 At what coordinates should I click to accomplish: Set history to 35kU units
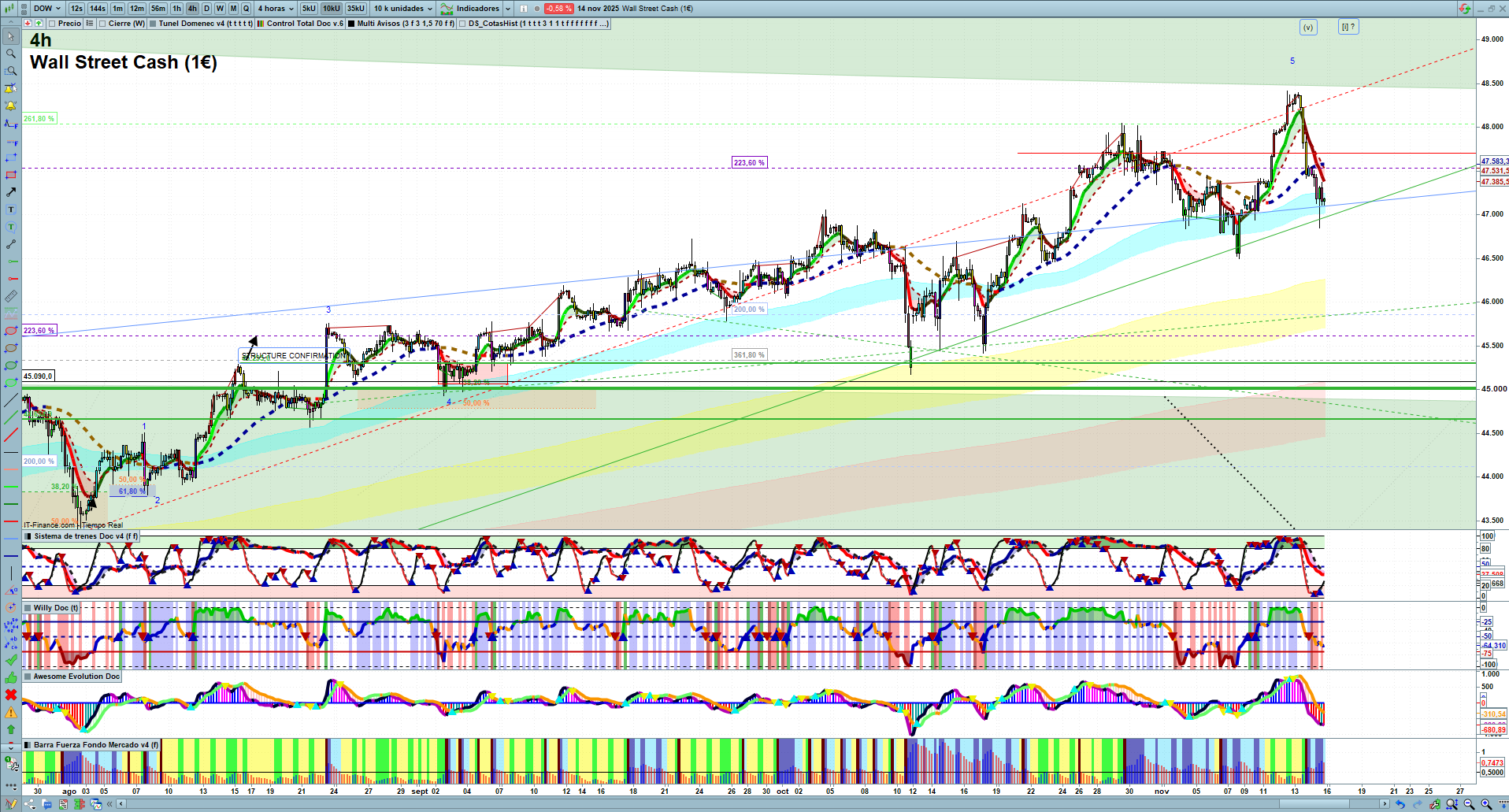[356, 9]
